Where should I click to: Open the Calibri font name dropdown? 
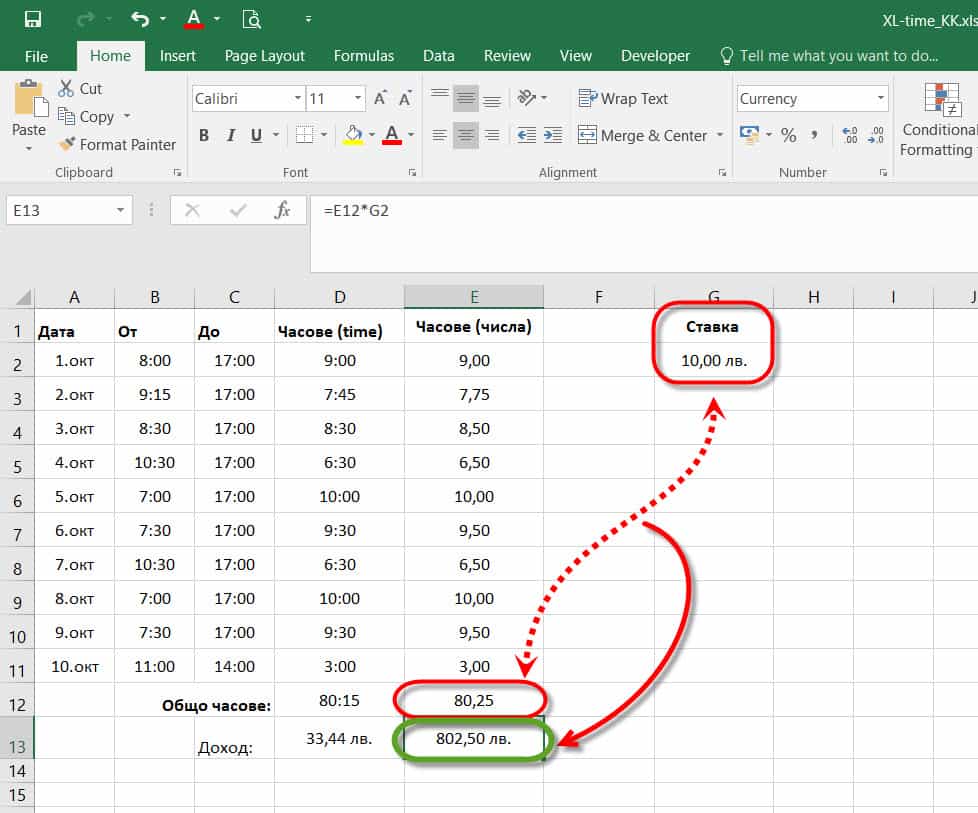298,99
